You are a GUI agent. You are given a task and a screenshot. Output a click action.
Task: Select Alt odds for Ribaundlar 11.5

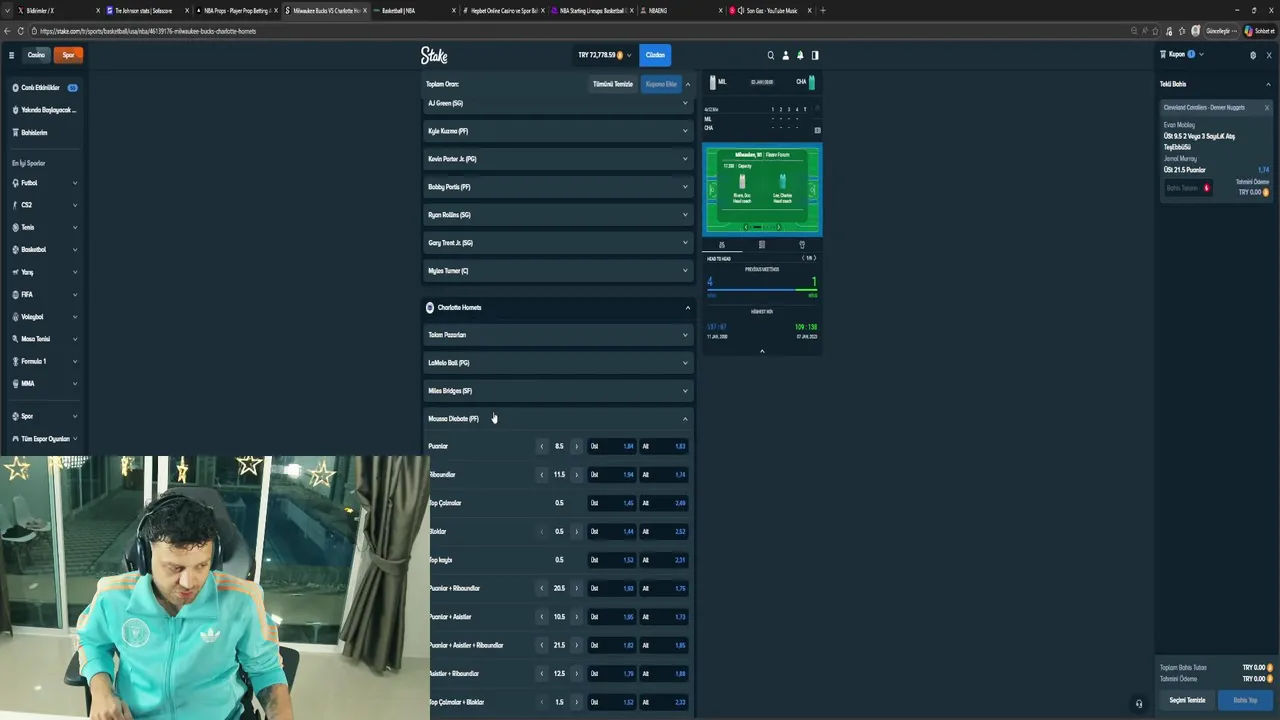[663, 475]
